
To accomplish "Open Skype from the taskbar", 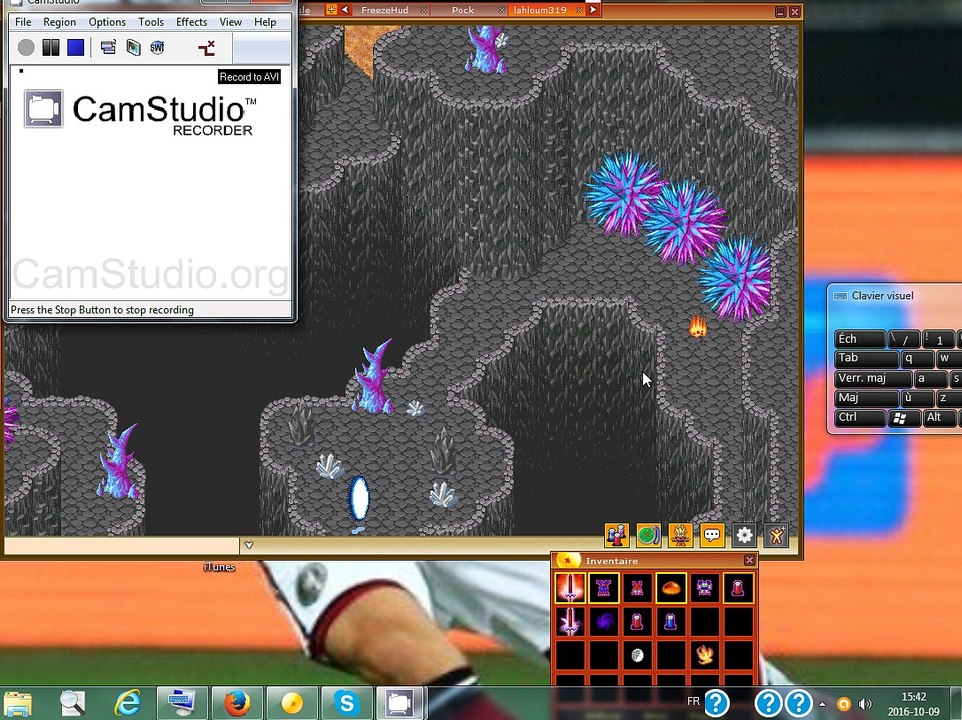I will pos(347,703).
